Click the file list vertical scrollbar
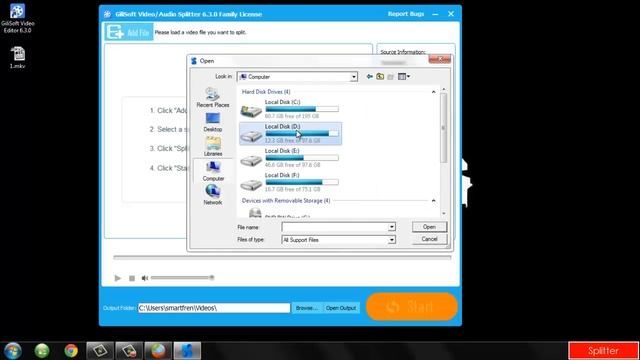The image size is (640, 360). pyautogui.click(x=444, y=128)
